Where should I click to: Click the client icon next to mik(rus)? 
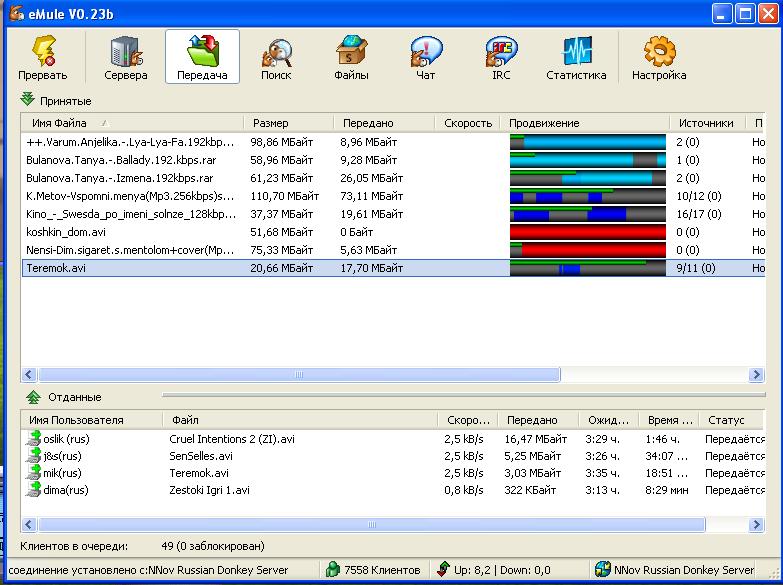(33, 473)
